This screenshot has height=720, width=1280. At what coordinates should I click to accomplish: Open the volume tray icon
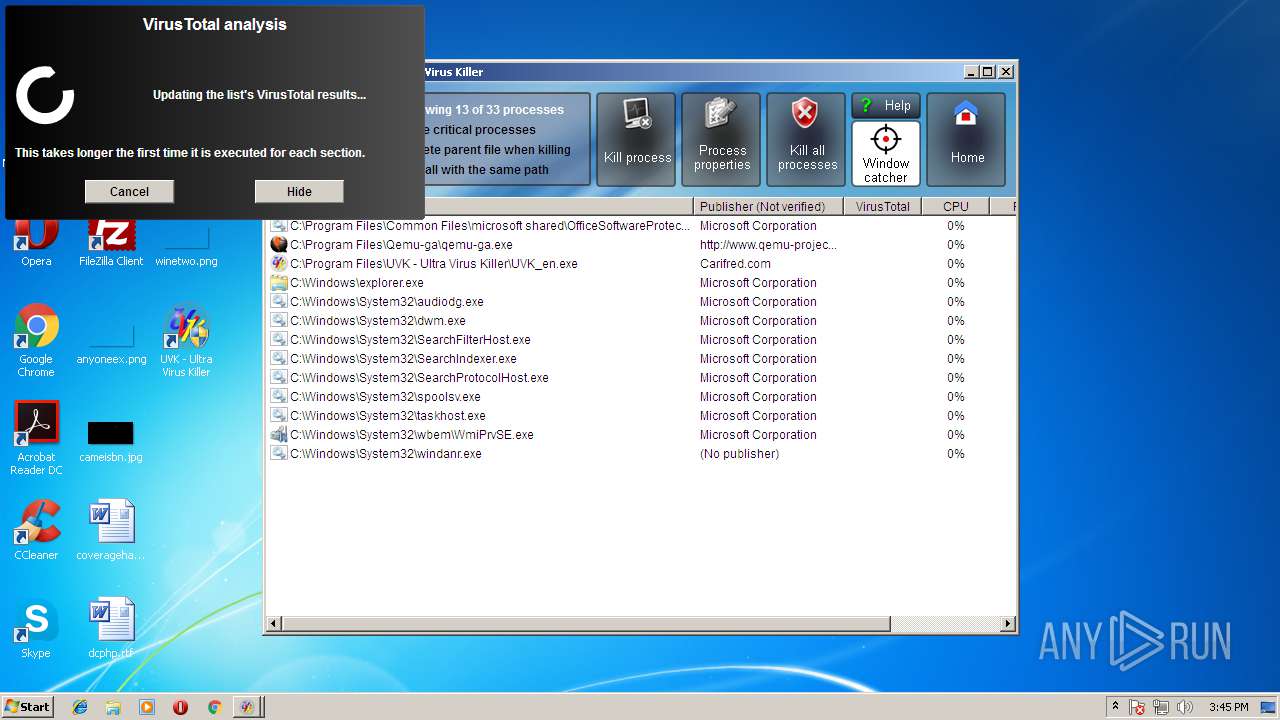coord(1185,707)
